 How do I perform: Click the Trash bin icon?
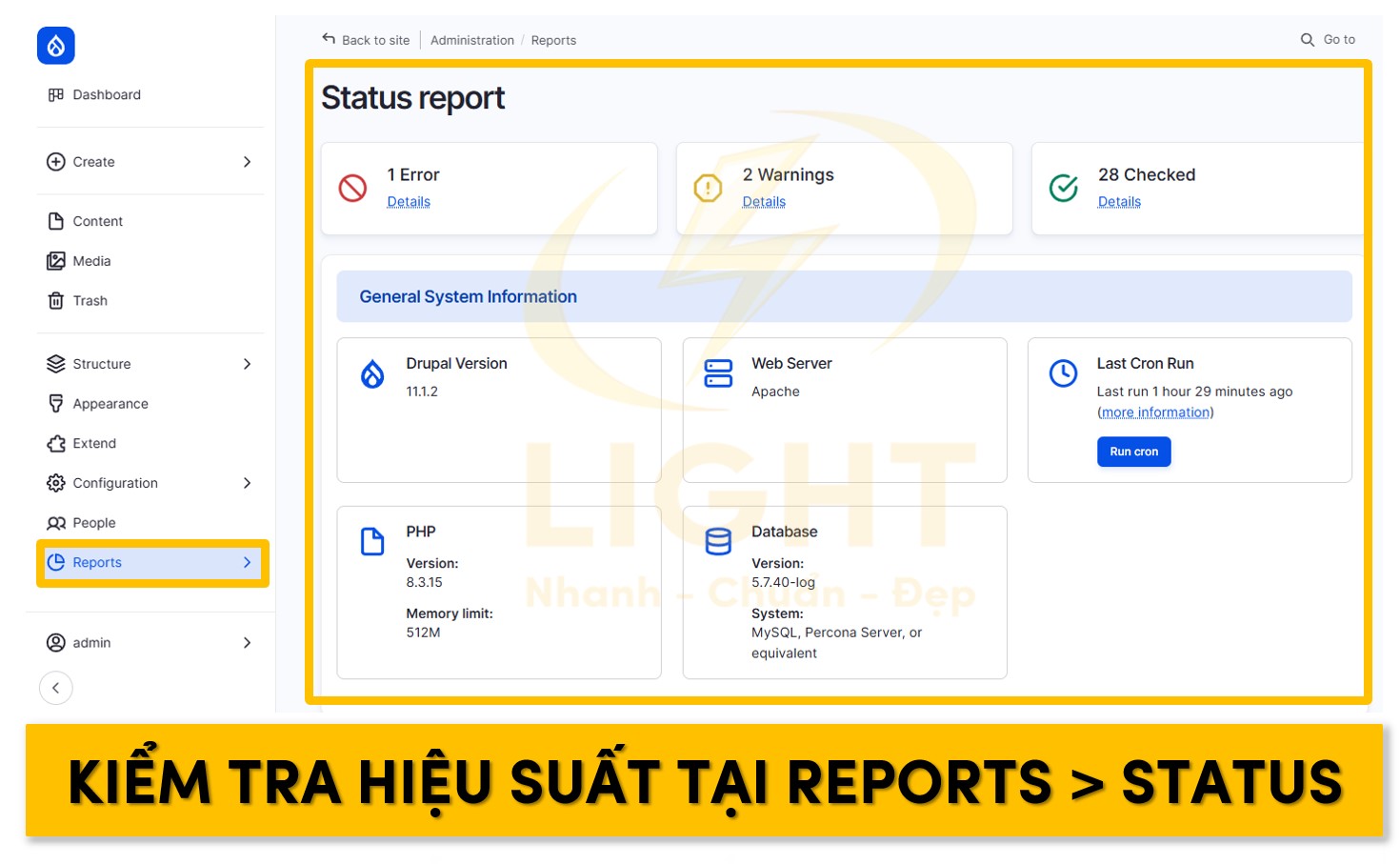56,301
